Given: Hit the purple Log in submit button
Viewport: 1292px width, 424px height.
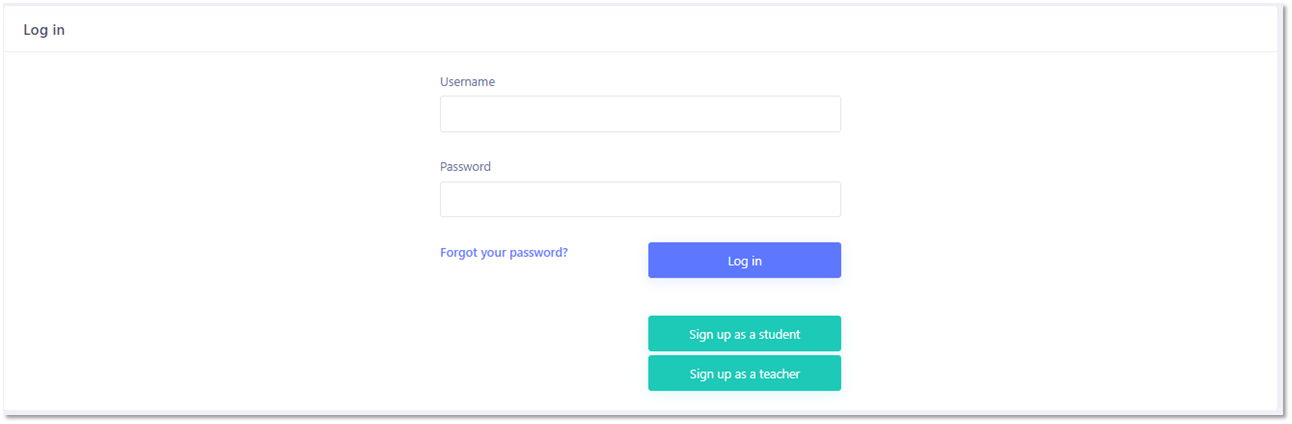Looking at the screenshot, I should (x=744, y=260).
